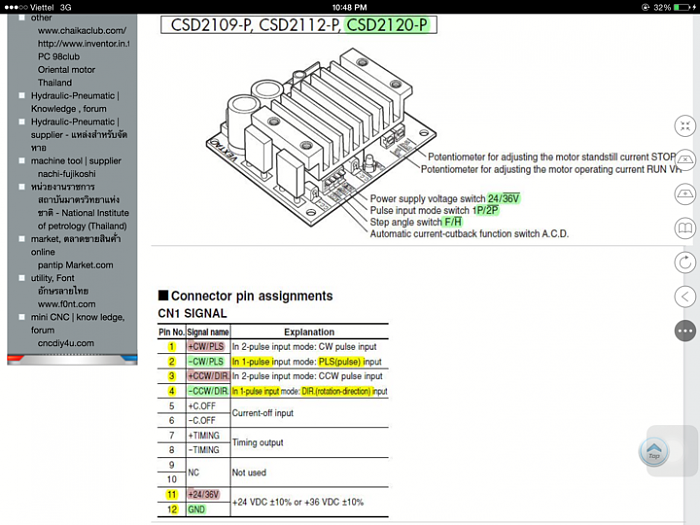Open new tab with the plus tab icon
The image size is (700, 525).
(685, 194)
